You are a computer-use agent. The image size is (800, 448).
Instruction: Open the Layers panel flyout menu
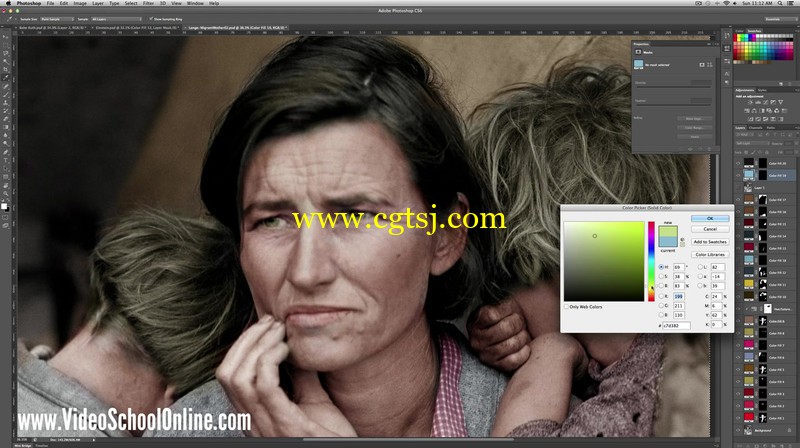click(797, 128)
